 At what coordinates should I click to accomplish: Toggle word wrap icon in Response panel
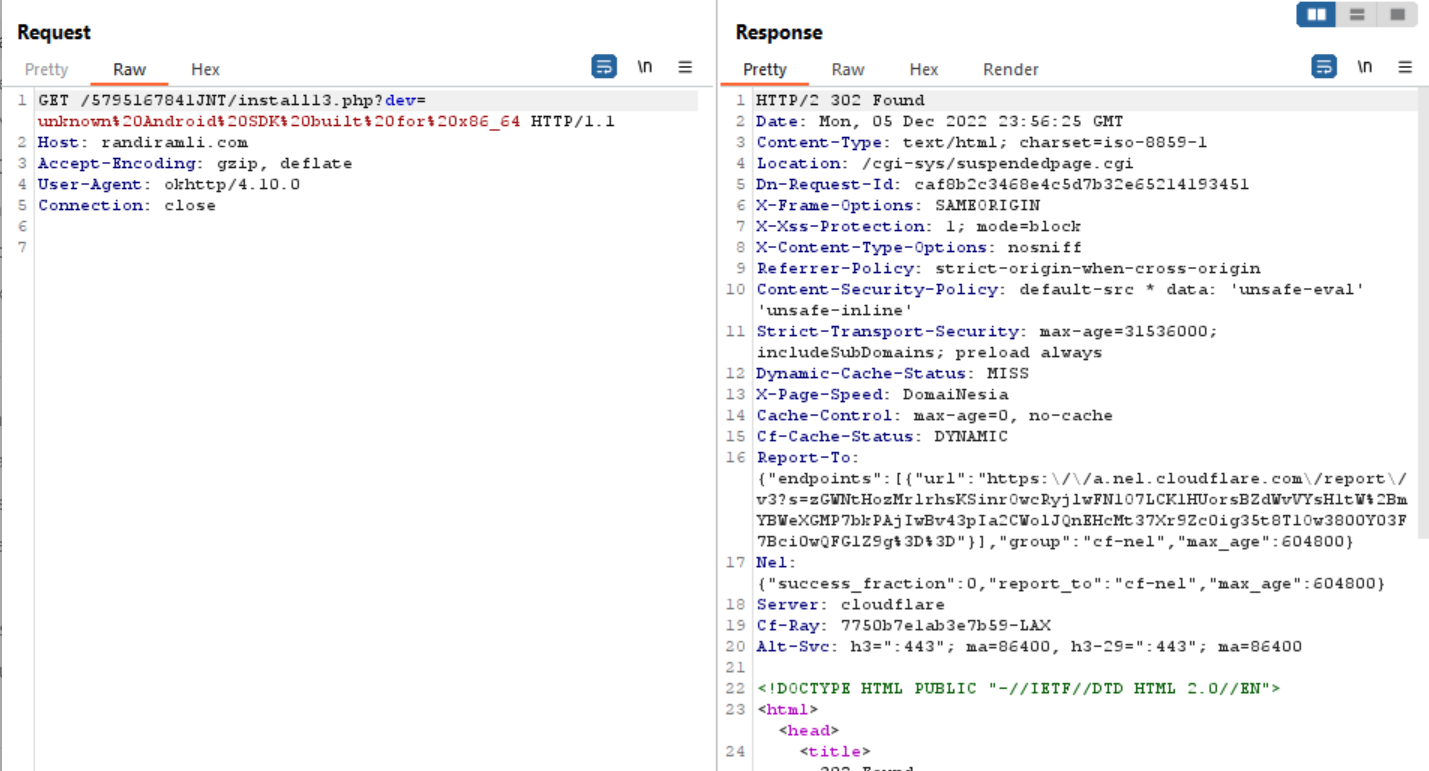1324,67
